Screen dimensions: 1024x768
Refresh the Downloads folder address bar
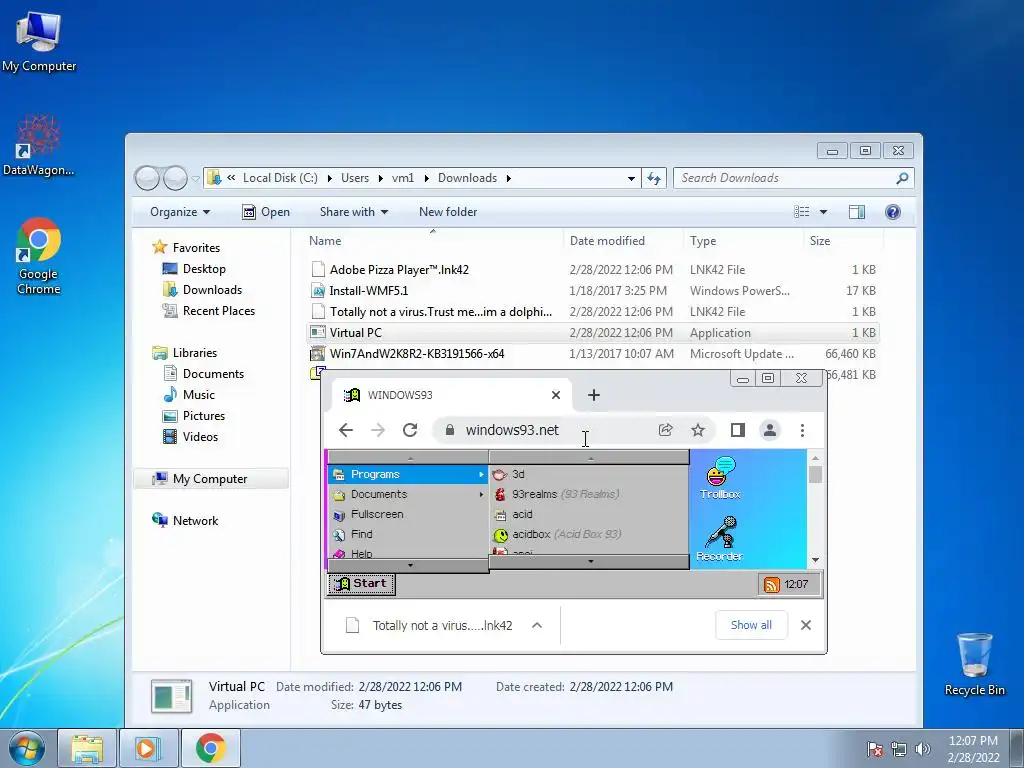point(654,178)
